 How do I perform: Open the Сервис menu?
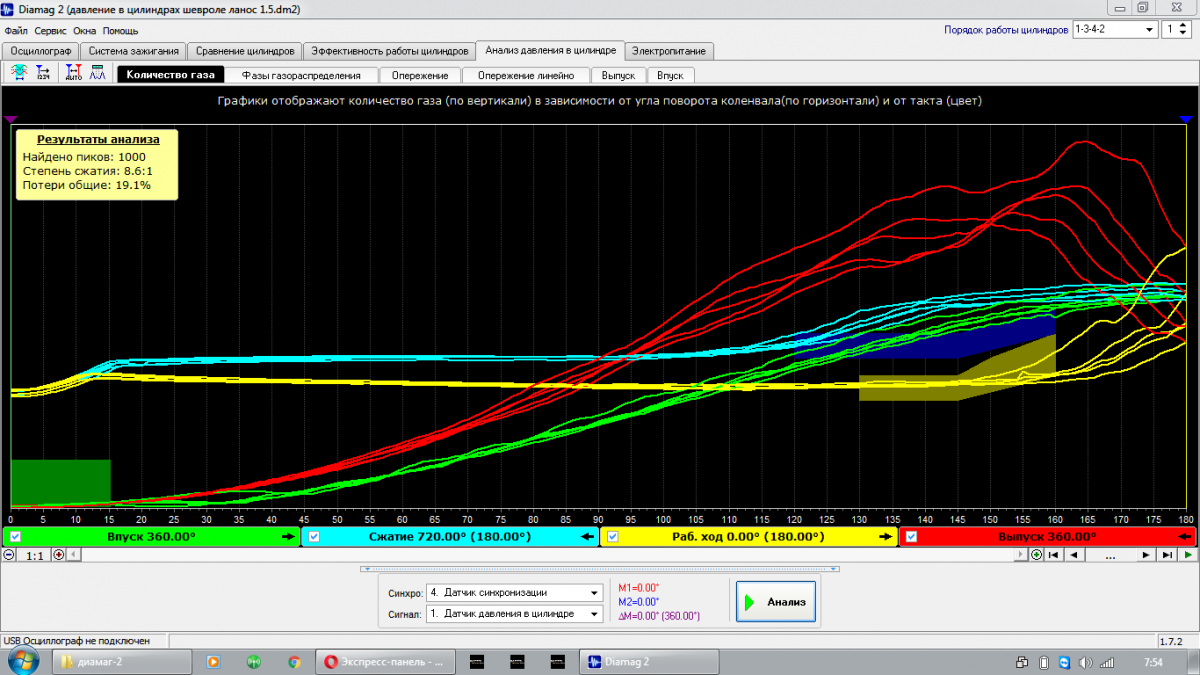pos(50,31)
